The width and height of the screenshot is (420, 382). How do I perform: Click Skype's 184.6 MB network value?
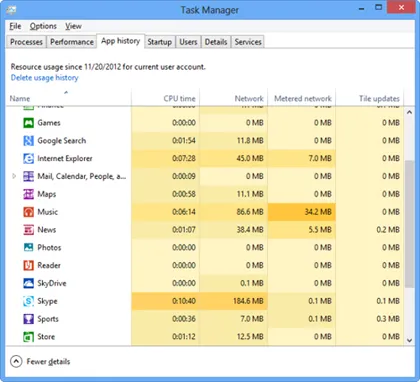point(248,301)
